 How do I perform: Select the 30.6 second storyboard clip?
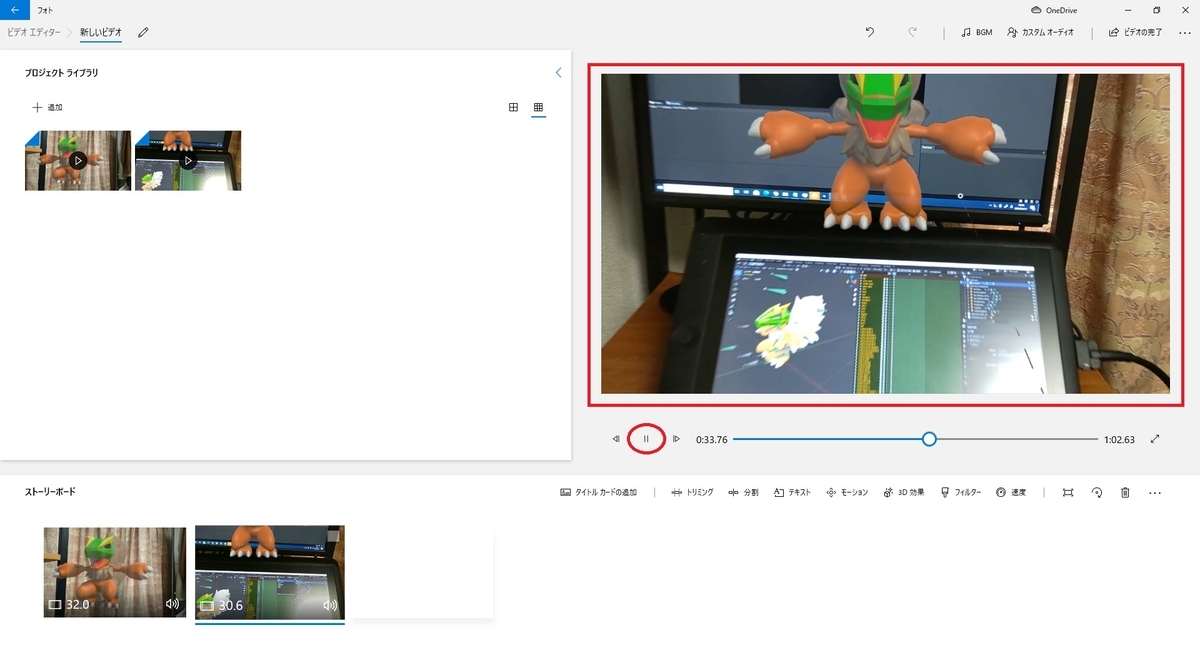click(270, 572)
